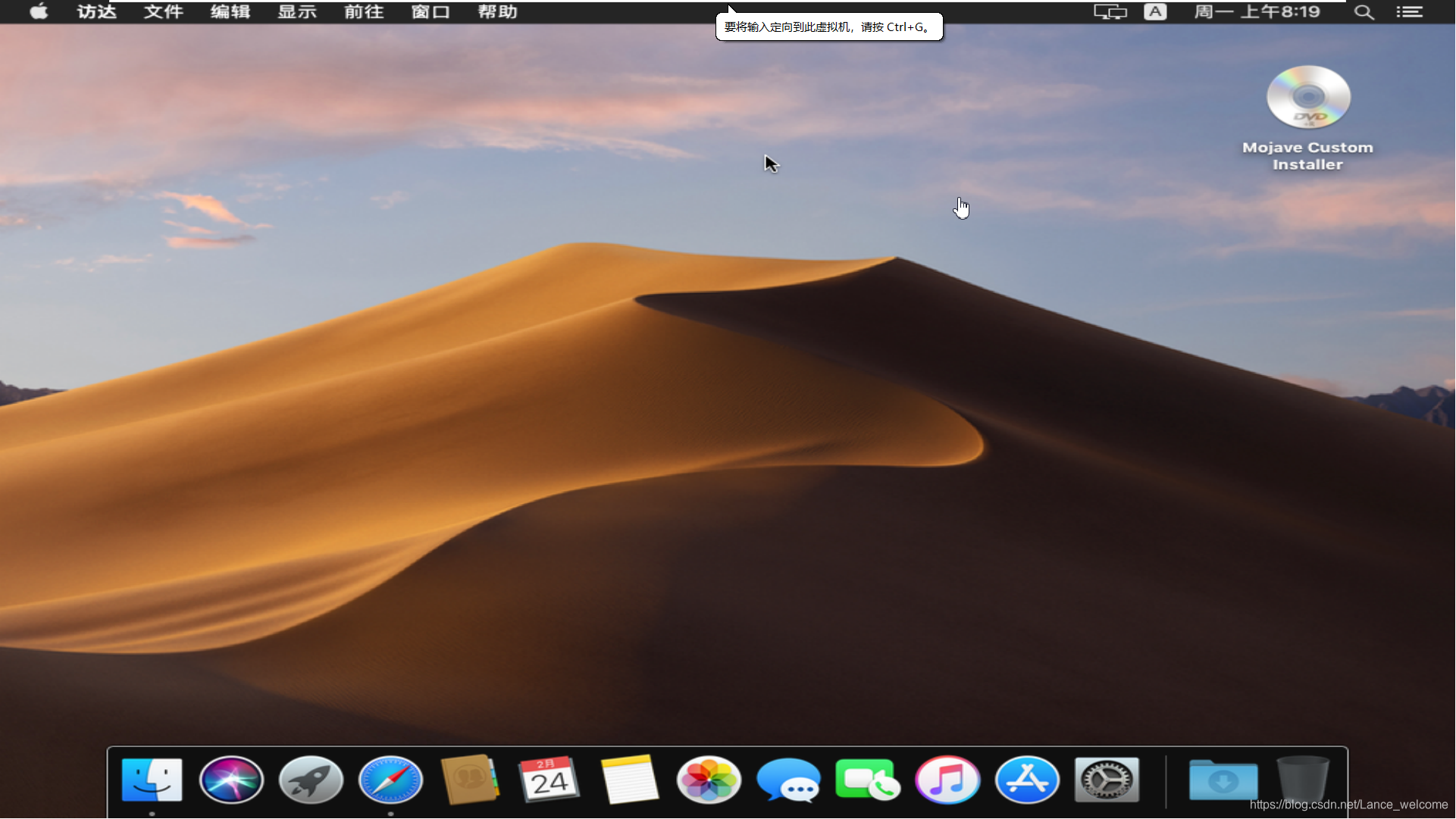Open the Contacts app icon
The height and width of the screenshot is (819, 1456).
click(470, 780)
